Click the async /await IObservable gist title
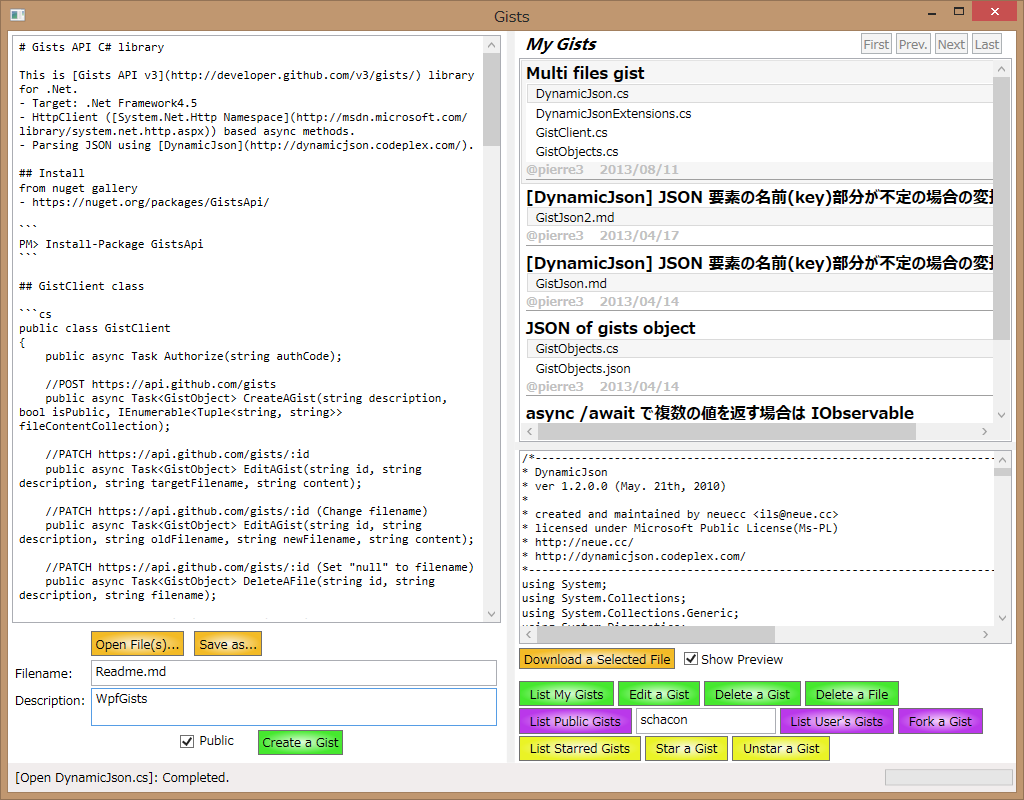Screen dimensions: 1024x800 720,413
